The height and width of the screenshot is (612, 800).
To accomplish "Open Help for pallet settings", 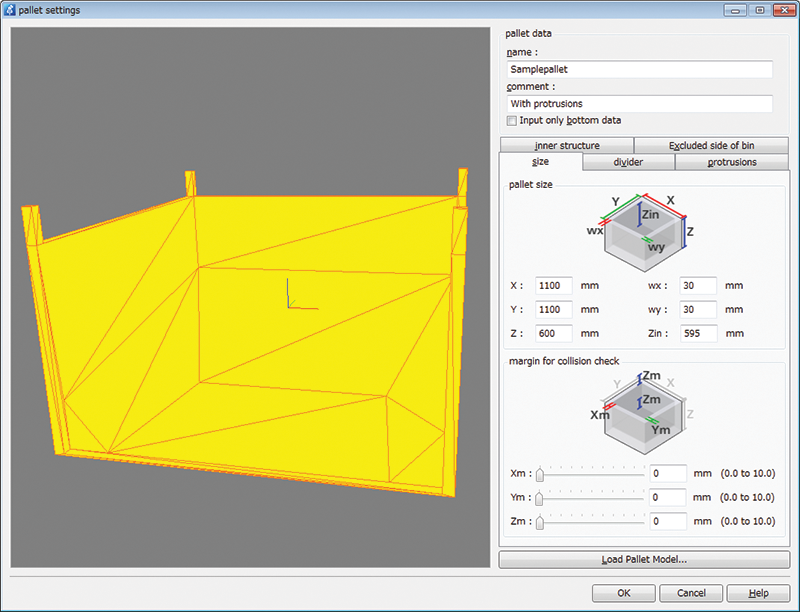I will click(758, 593).
